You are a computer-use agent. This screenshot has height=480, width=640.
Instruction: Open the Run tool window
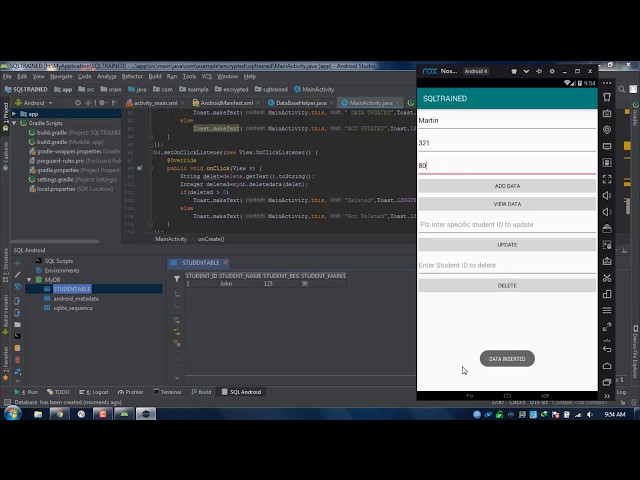(26, 392)
